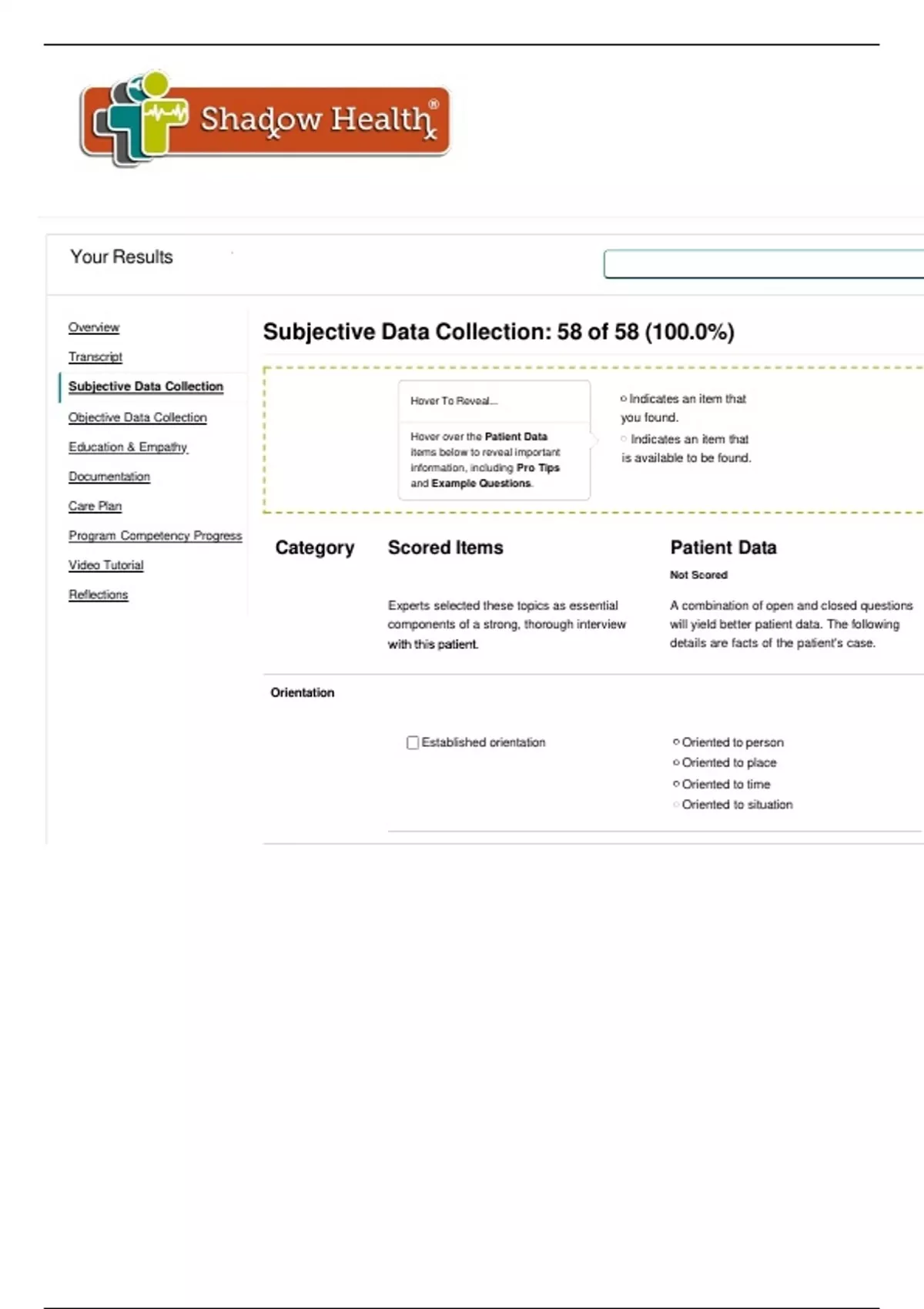Go to Objective Data Collection

(x=138, y=417)
